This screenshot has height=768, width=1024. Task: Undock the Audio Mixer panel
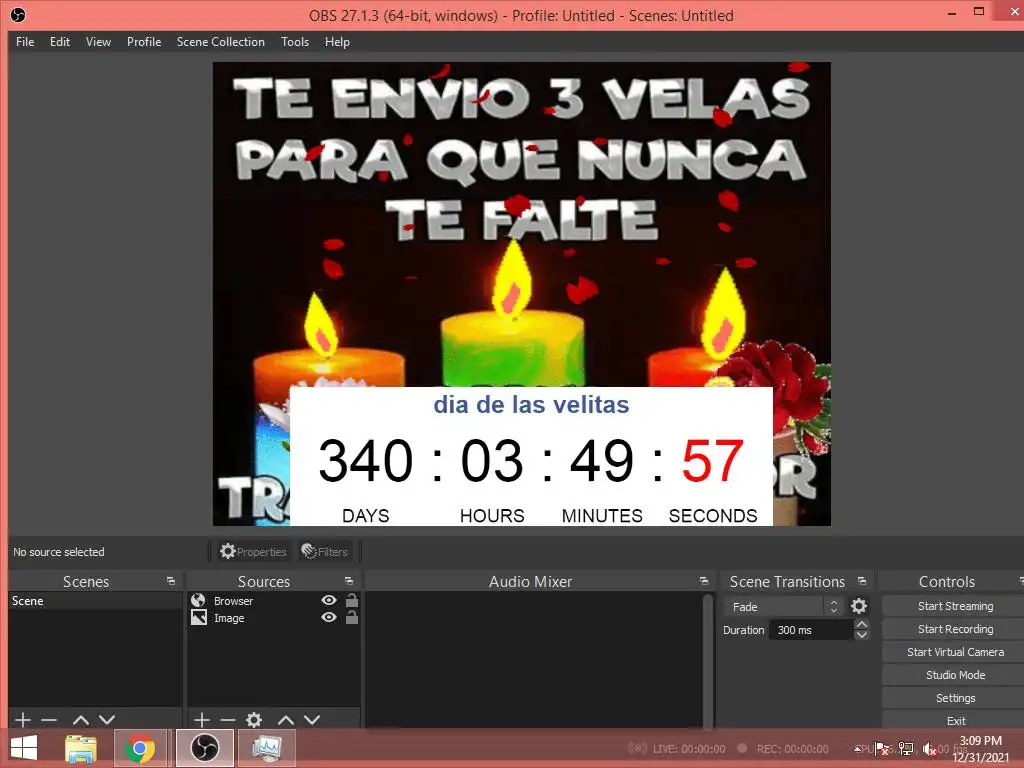[x=703, y=581]
